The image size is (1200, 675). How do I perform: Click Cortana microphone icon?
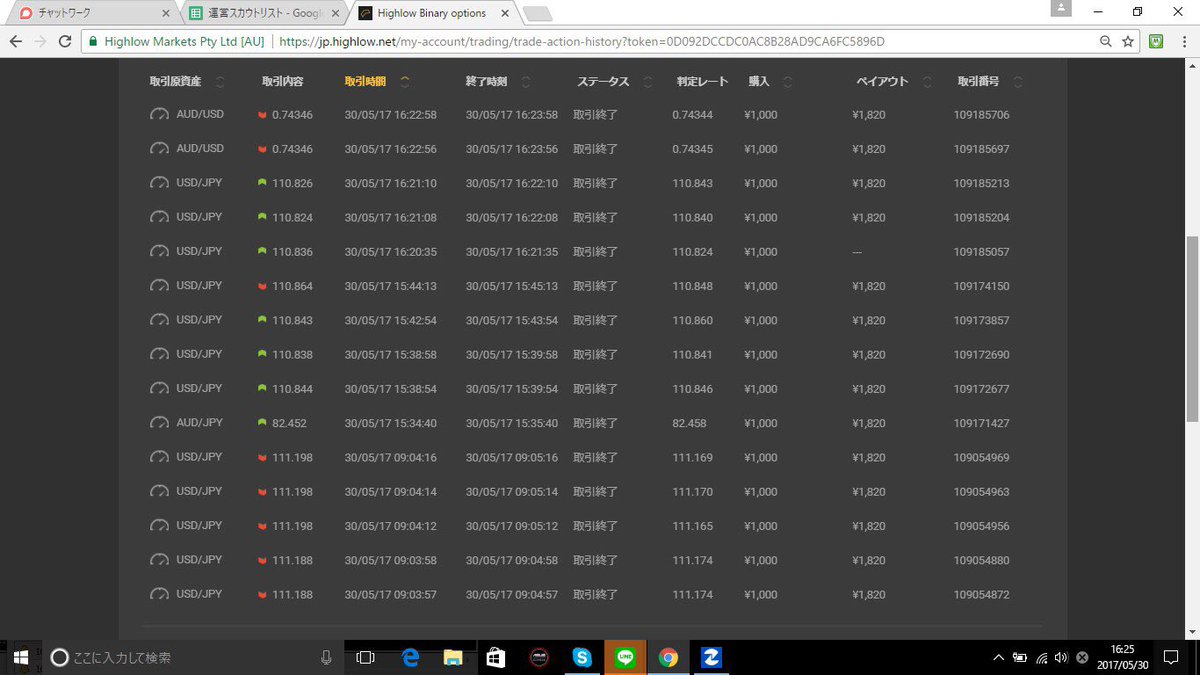click(326, 658)
